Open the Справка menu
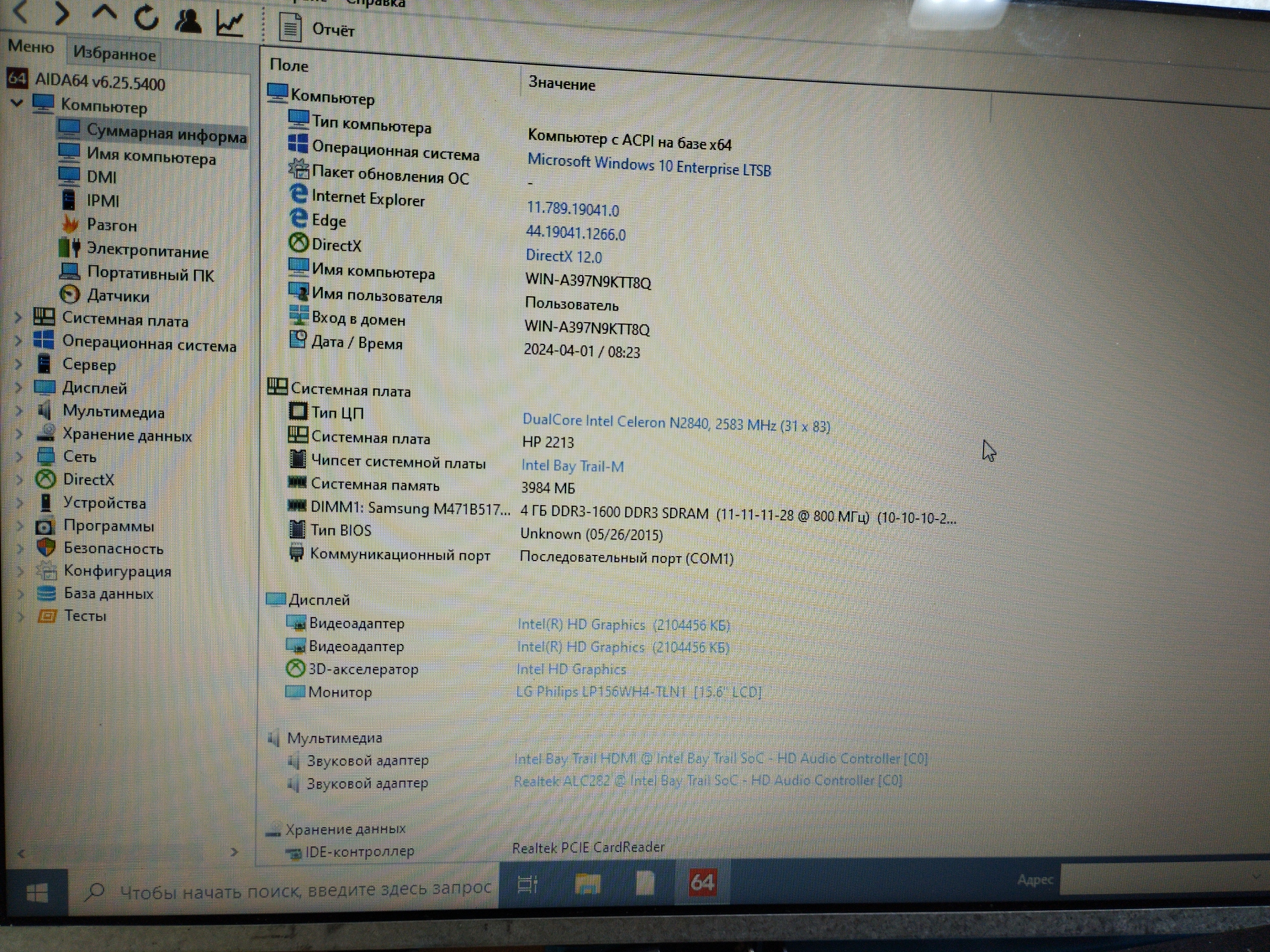 375,4
